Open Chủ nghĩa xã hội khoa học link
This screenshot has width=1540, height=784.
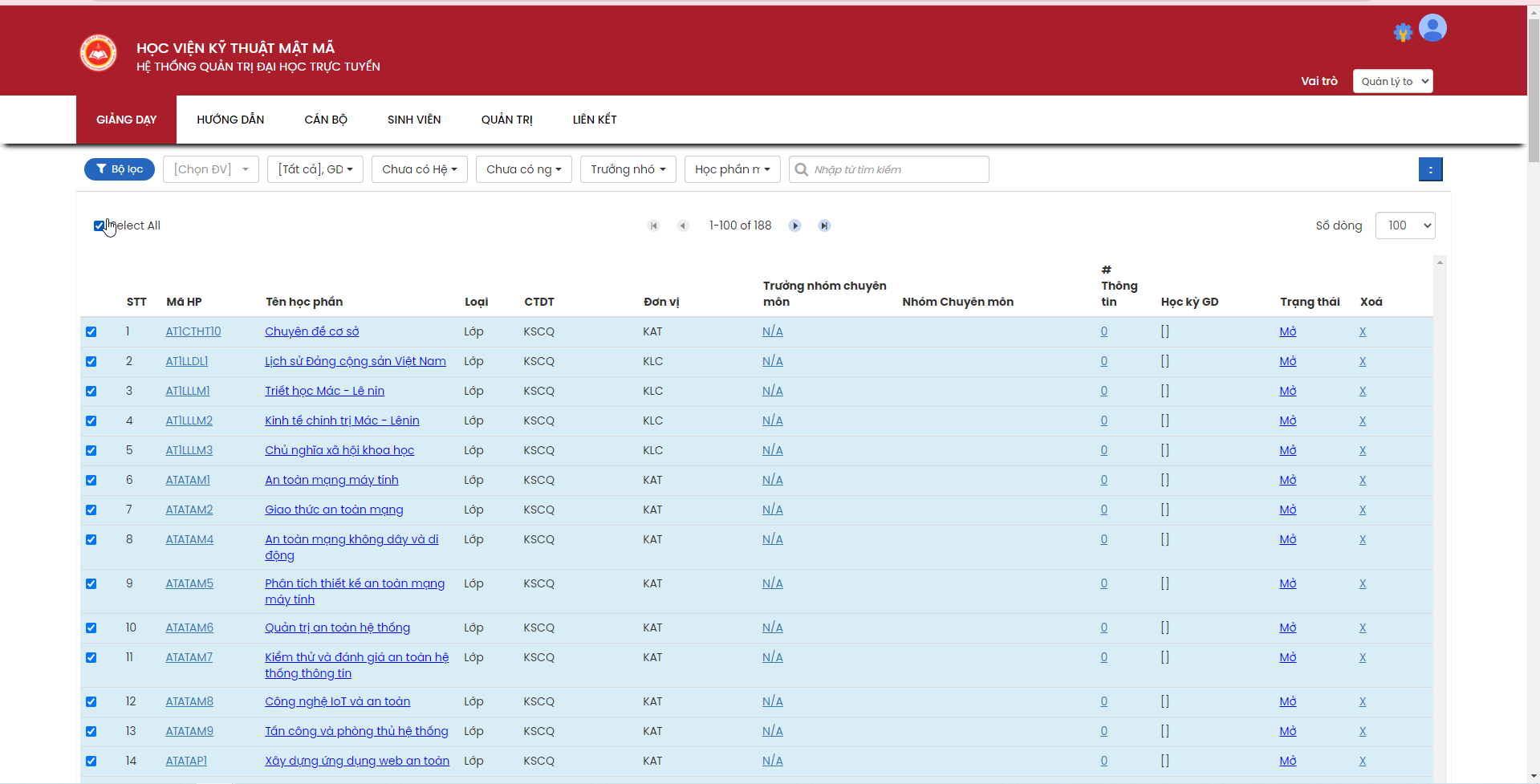tap(339, 450)
